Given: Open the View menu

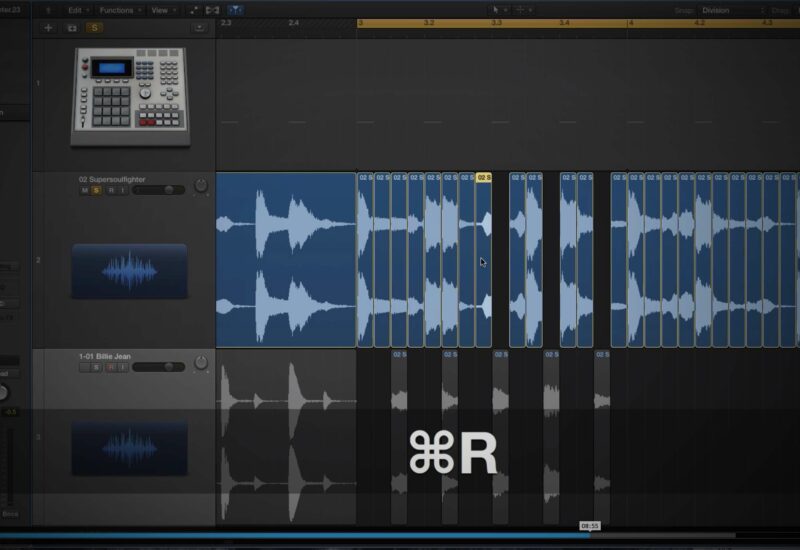Looking at the screenshot, I should pyautogui.click(x=163, y=10).
